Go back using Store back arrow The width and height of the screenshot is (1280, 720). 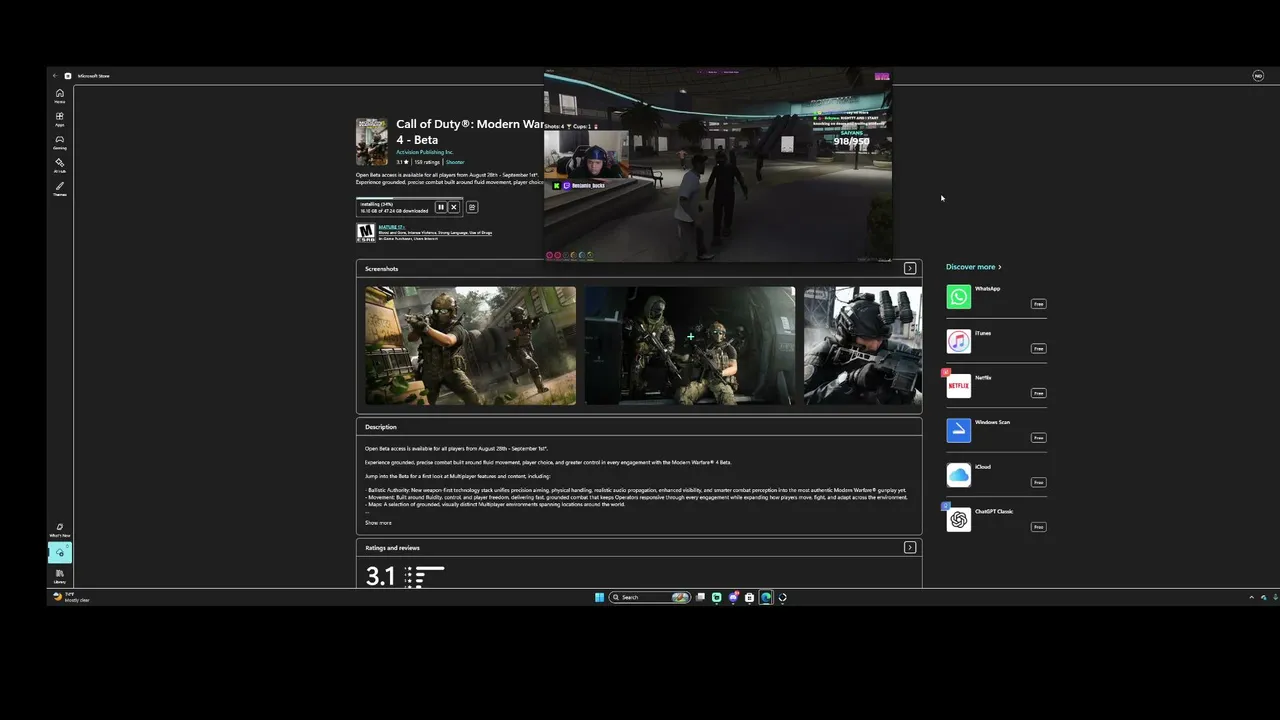click(x=55, y=76)
